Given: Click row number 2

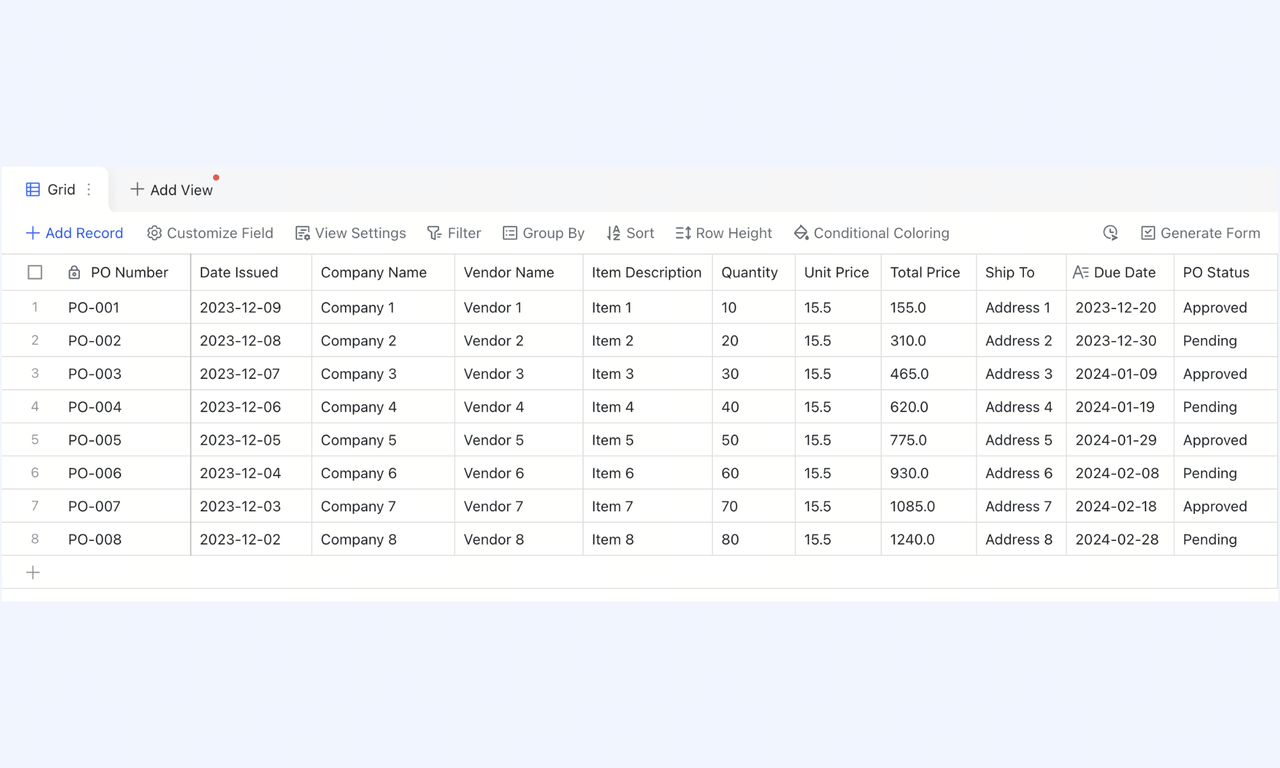Looking at the screenshot, I should 35,340.
